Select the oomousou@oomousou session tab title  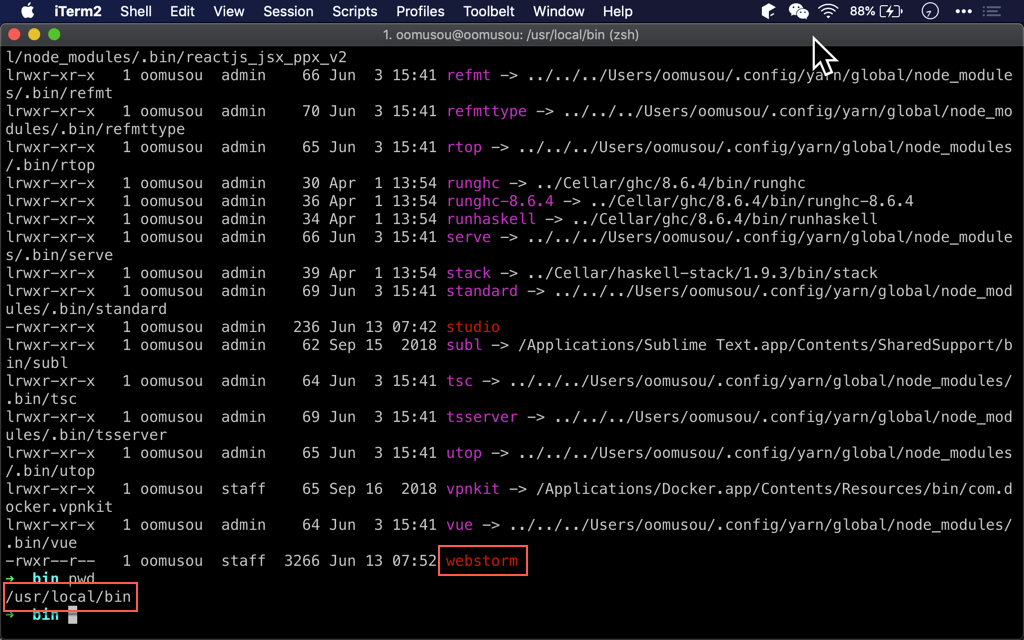click(x=512, y=33)
